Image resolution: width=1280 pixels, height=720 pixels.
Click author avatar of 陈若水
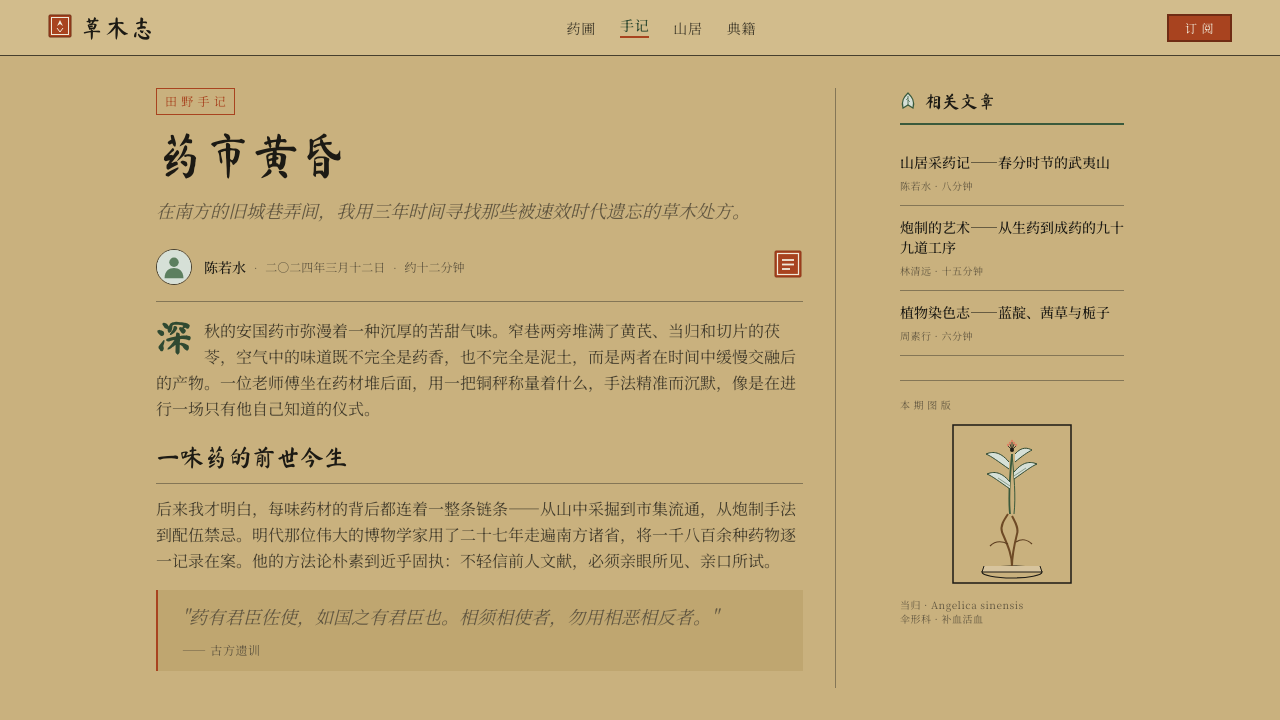coord(174,267)
